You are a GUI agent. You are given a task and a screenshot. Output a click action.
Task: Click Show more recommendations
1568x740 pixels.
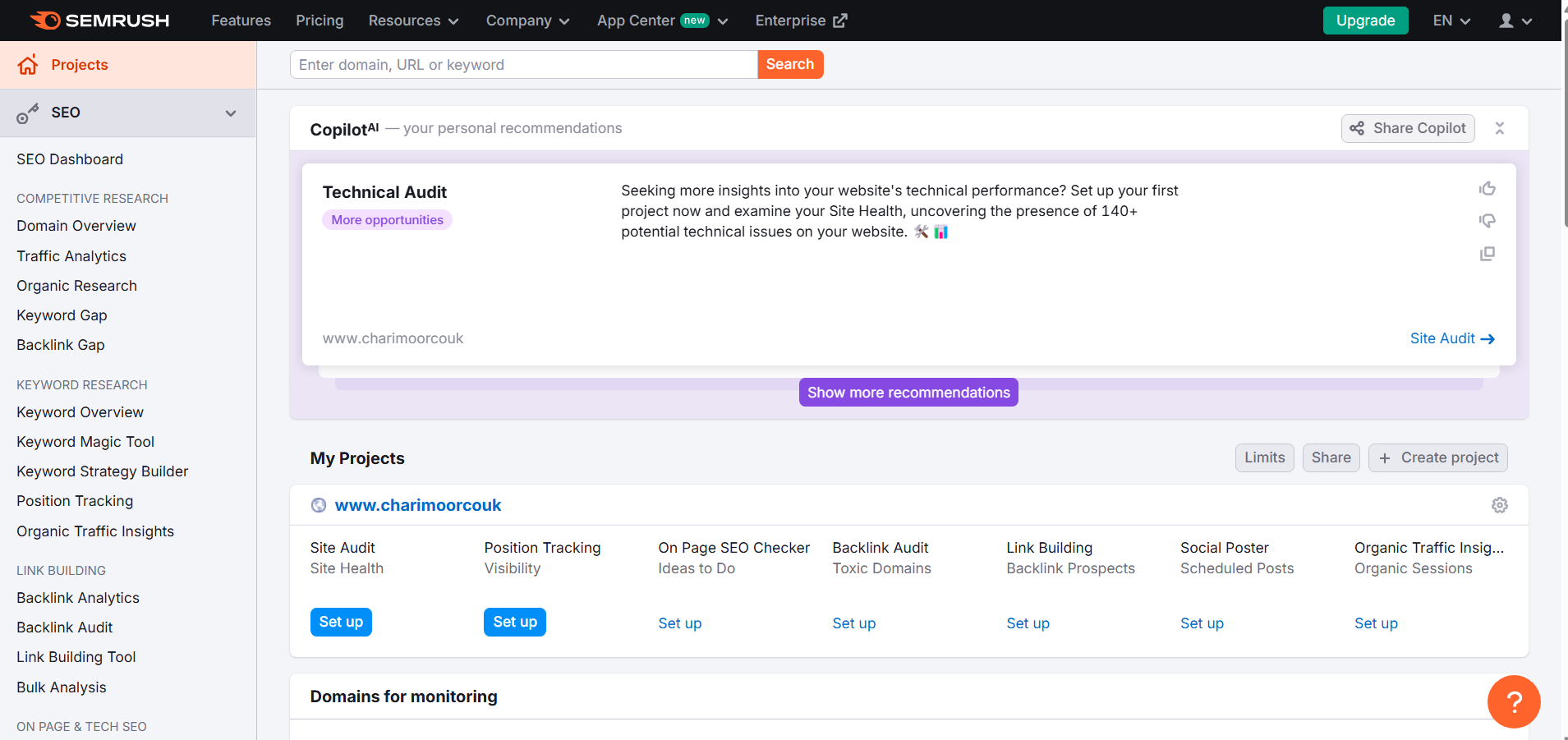tap(908, 393)
